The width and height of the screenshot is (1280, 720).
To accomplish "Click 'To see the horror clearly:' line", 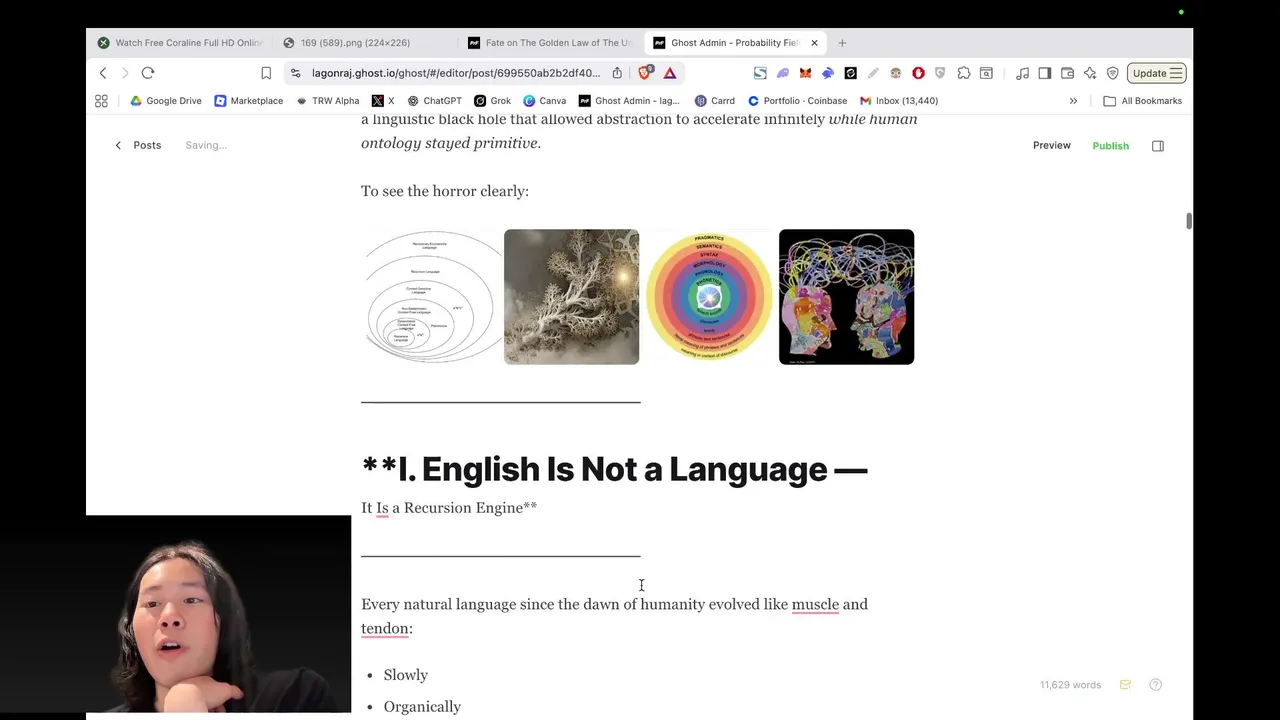I will [x=445, y=191].
